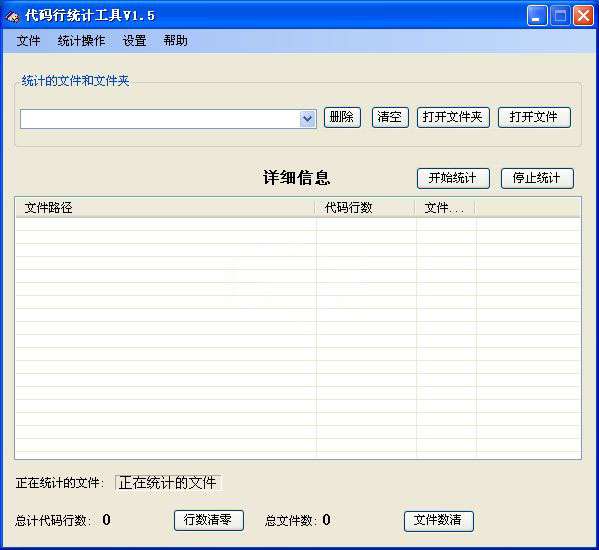Click inside the file path combo box field
Image resolution: width=599 pixels, height=550 pixels.
click(160, 119)
